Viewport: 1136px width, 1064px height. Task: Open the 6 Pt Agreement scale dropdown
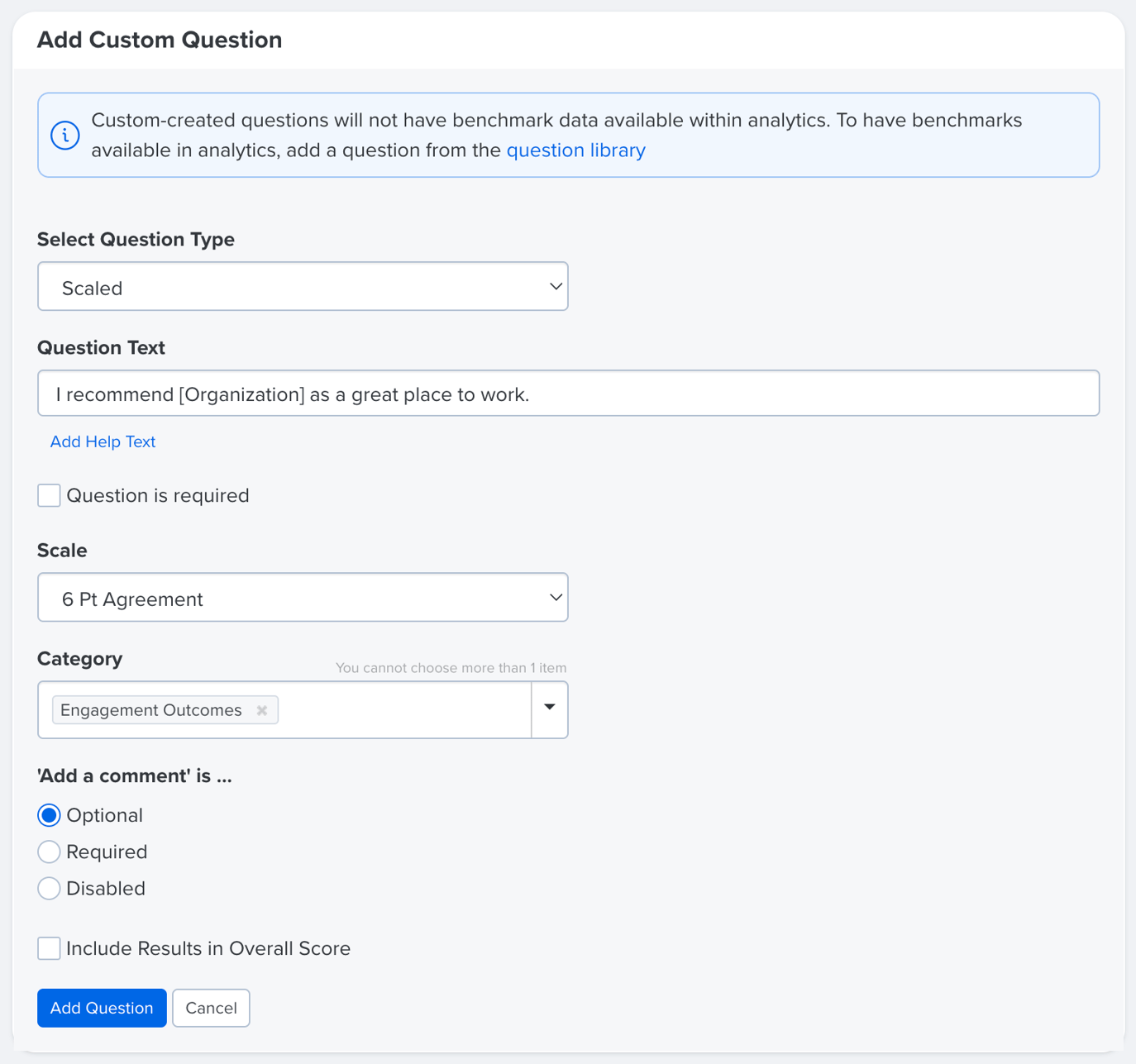303,597
